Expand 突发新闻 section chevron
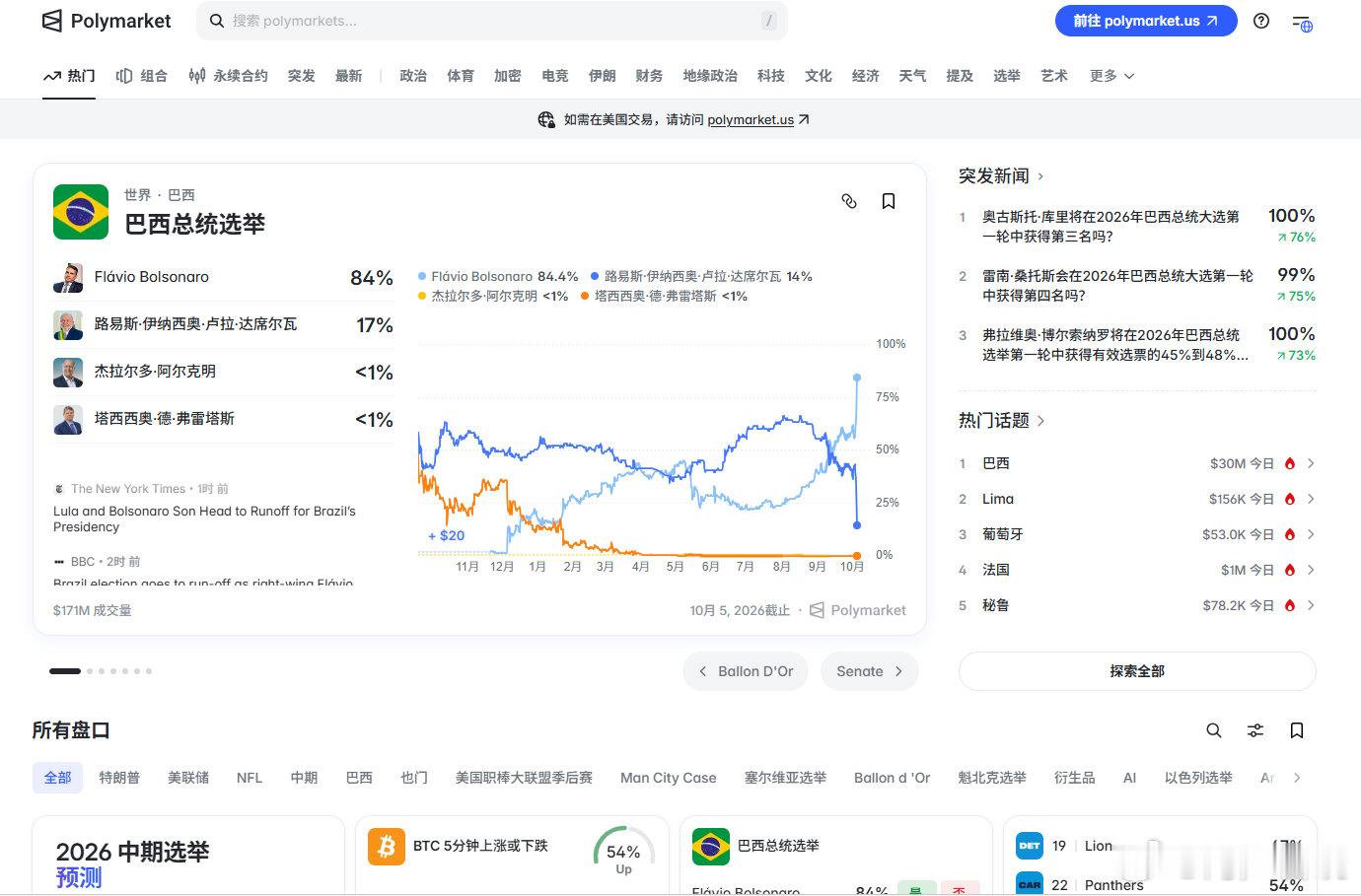The image size is (1361, 896). [x=1040, y=176]
